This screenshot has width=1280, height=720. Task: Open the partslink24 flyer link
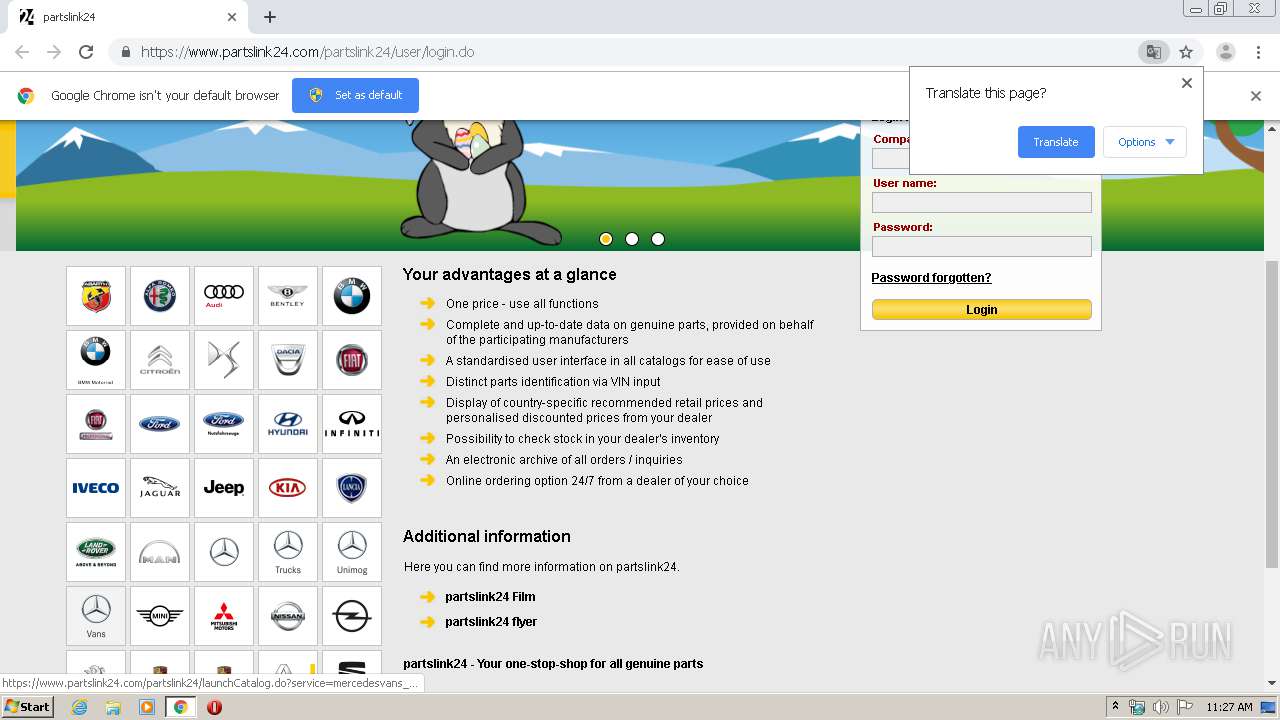(491, 622)
